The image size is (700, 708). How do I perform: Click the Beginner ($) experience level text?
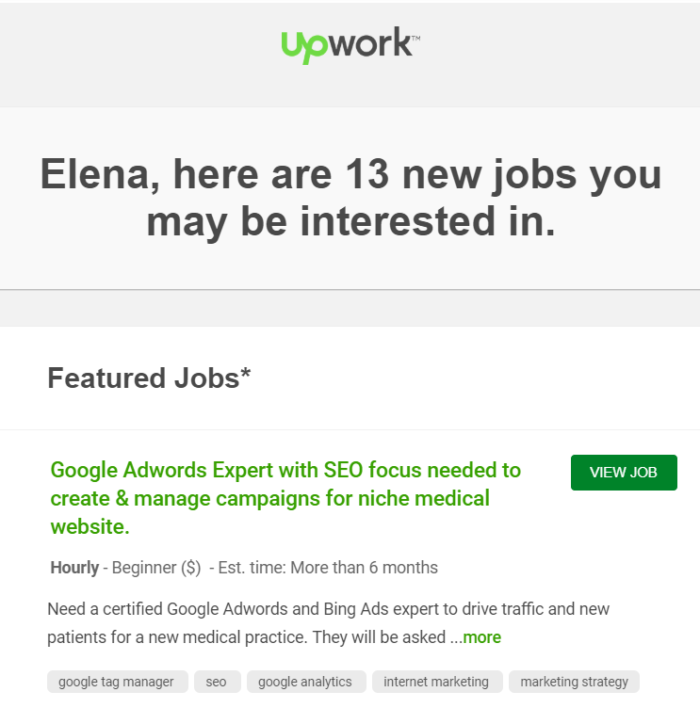(x=157, y=568)
